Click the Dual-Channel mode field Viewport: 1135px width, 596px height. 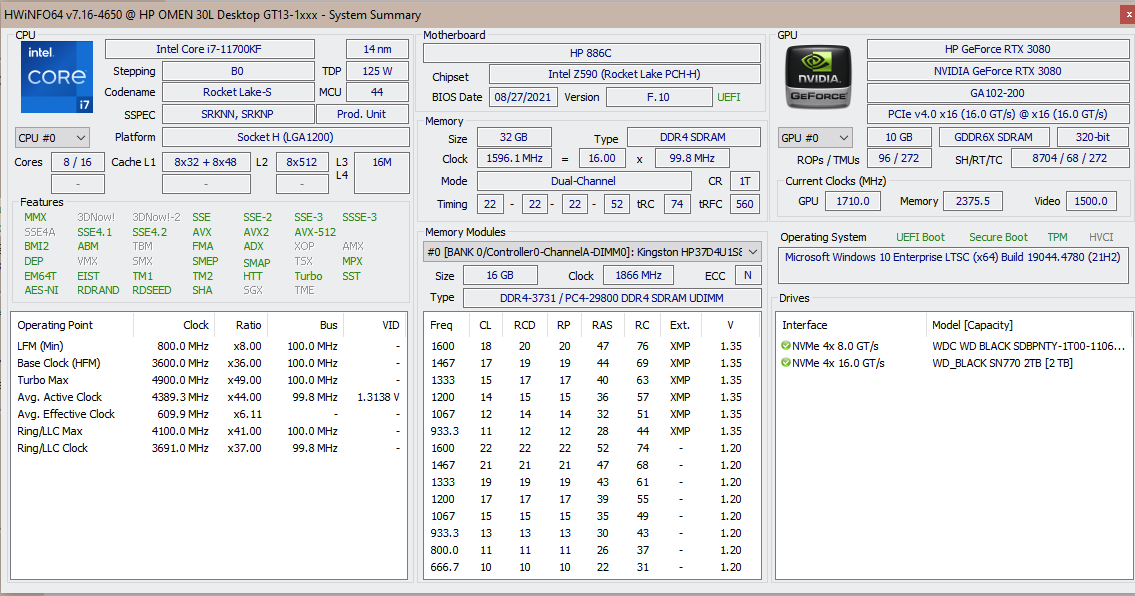[x=583, y=181]
